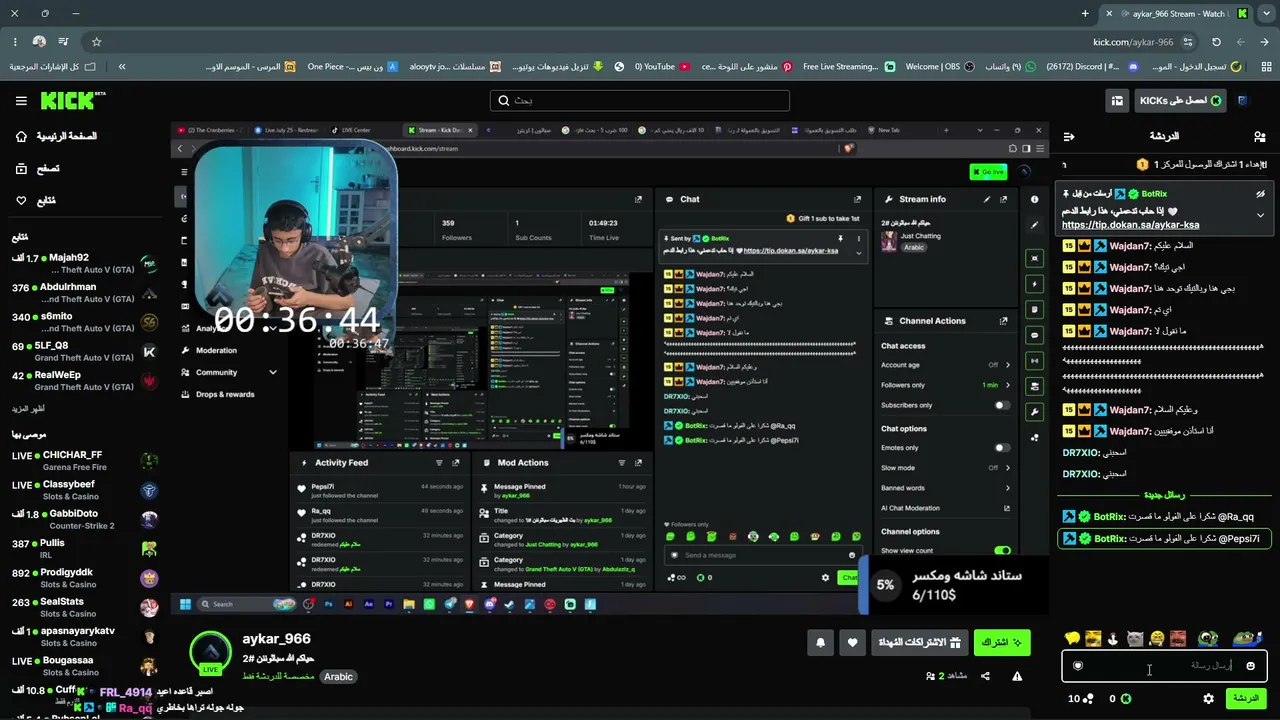The width and height of the screenshot is (1280, 720).
Task: Click the search field on Kick
Action: [640, 101]
